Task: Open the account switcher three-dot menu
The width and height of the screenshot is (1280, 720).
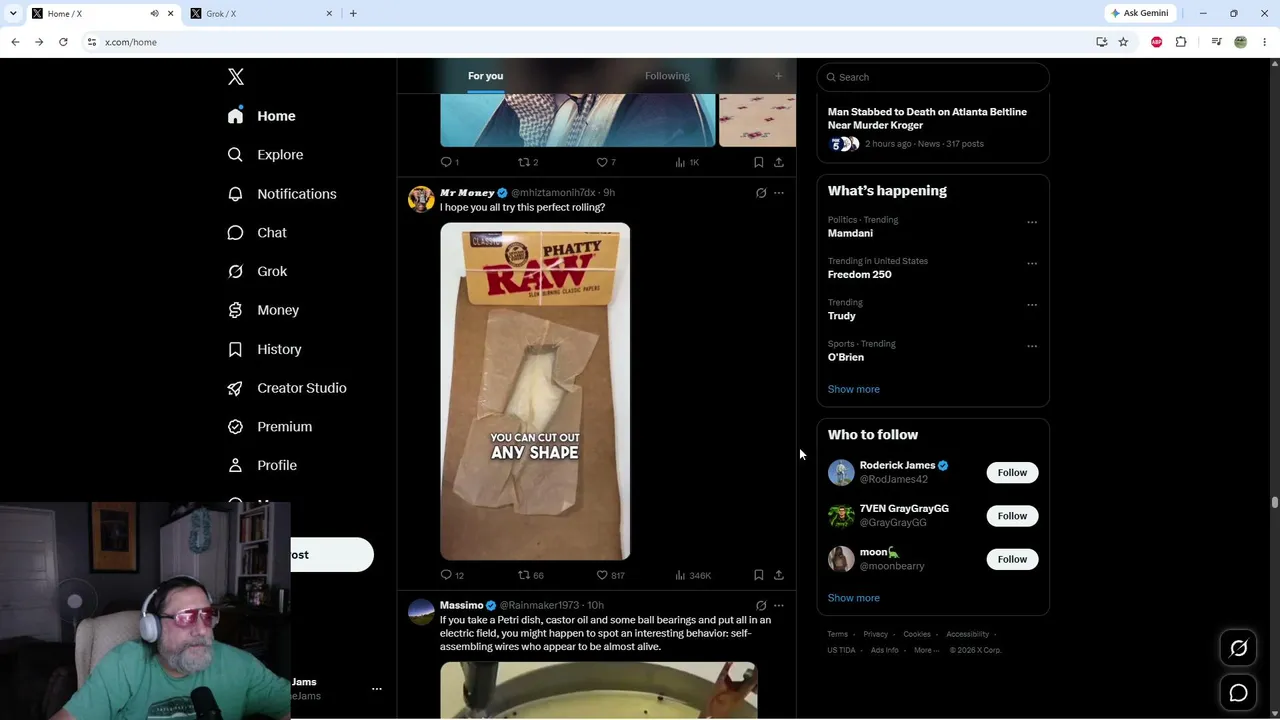Action: pos(377,689)
